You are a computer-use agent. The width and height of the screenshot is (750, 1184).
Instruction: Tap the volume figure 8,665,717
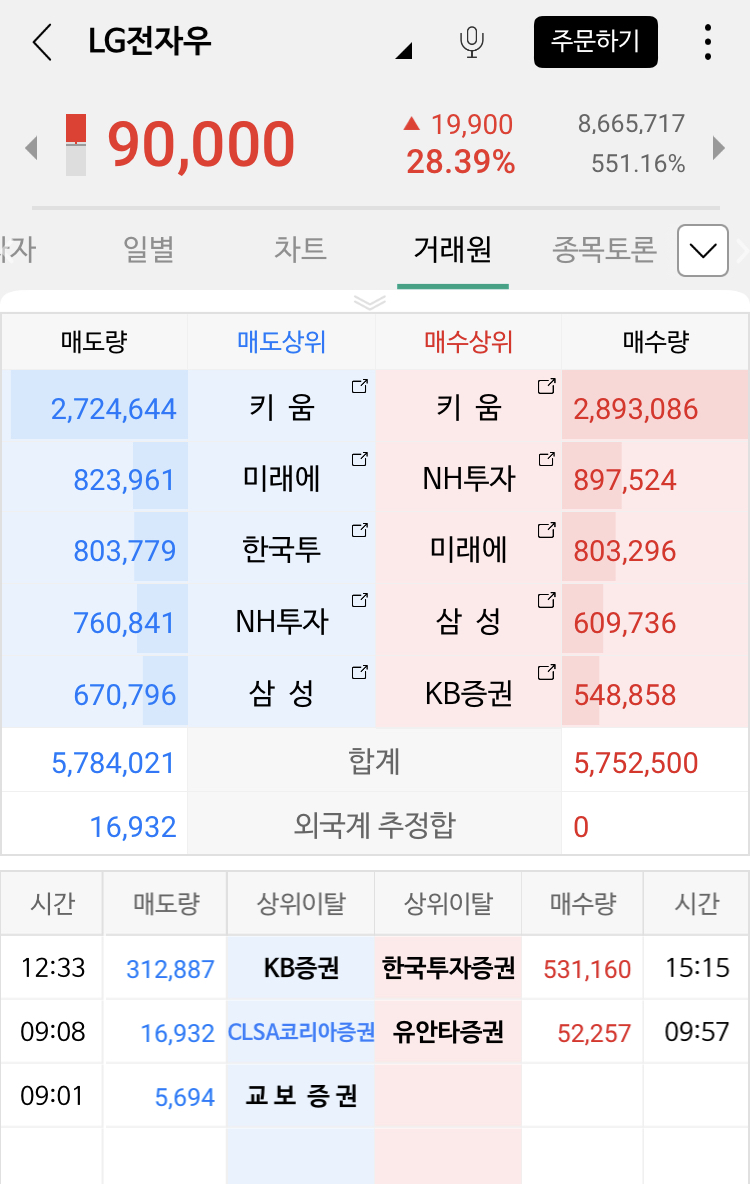tap(631, 123)
